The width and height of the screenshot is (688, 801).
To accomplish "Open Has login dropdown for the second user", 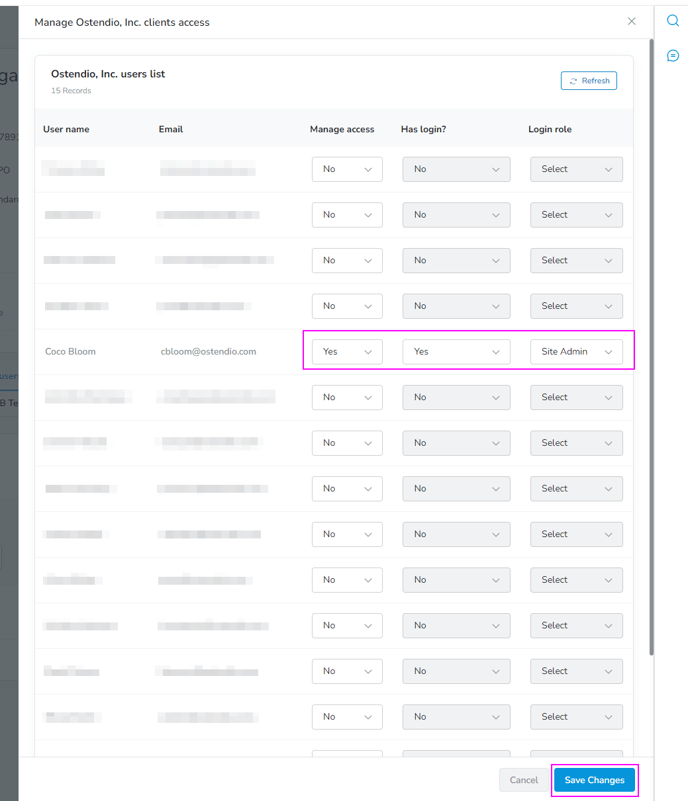I will (x=456, y=214).
